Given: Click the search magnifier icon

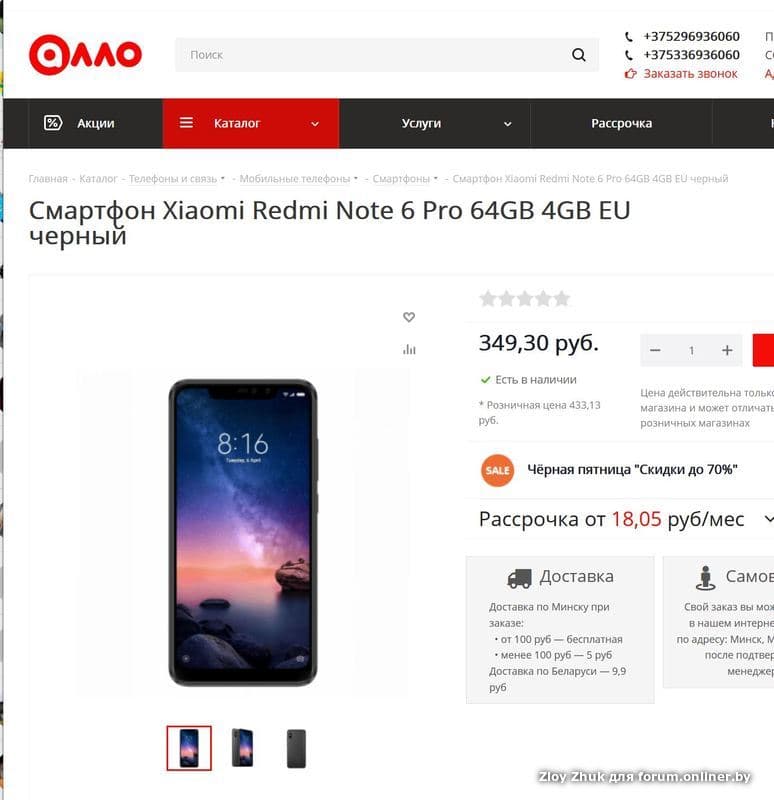Looking at the screenshot, I should point(579,55).
